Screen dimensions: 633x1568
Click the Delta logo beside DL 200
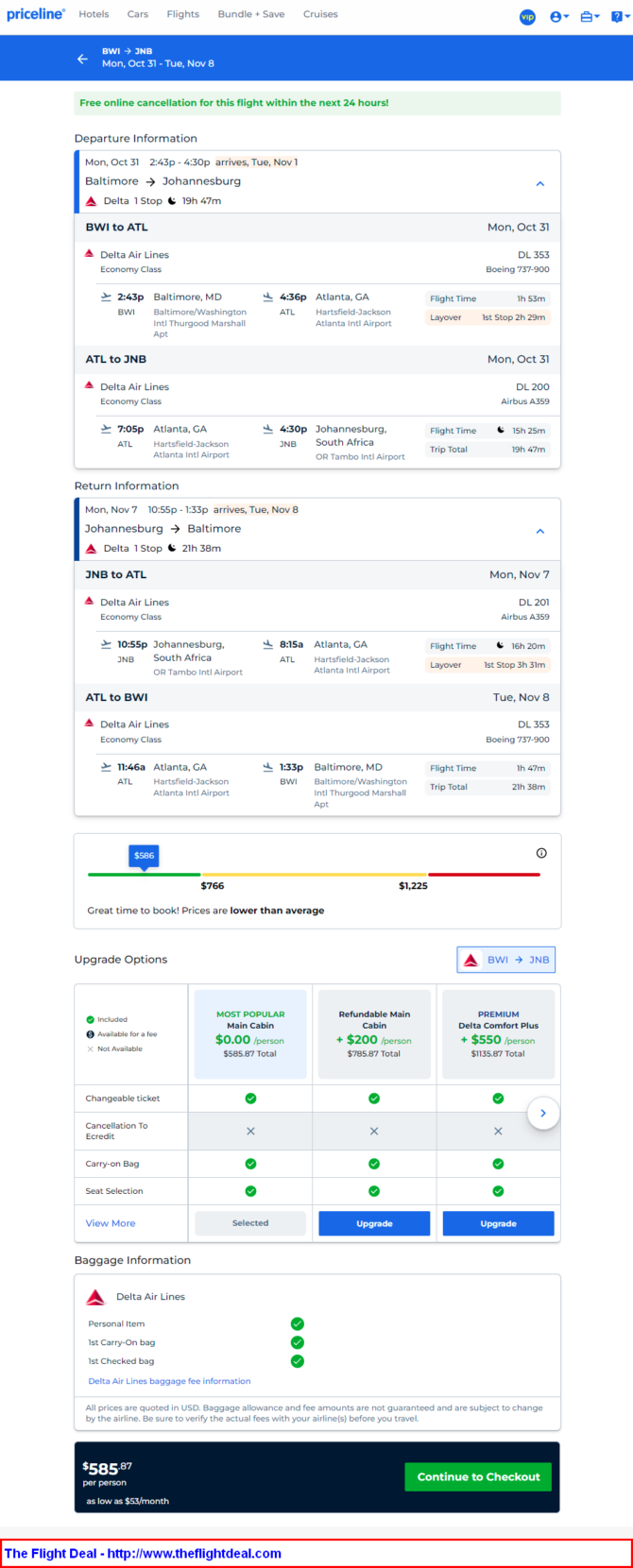click(90, 386)
